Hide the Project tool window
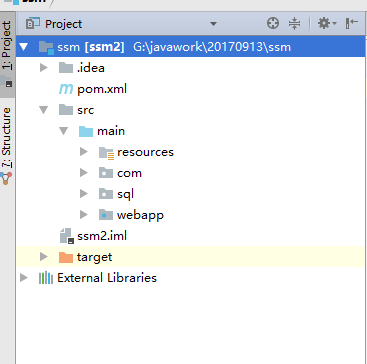 352,23
